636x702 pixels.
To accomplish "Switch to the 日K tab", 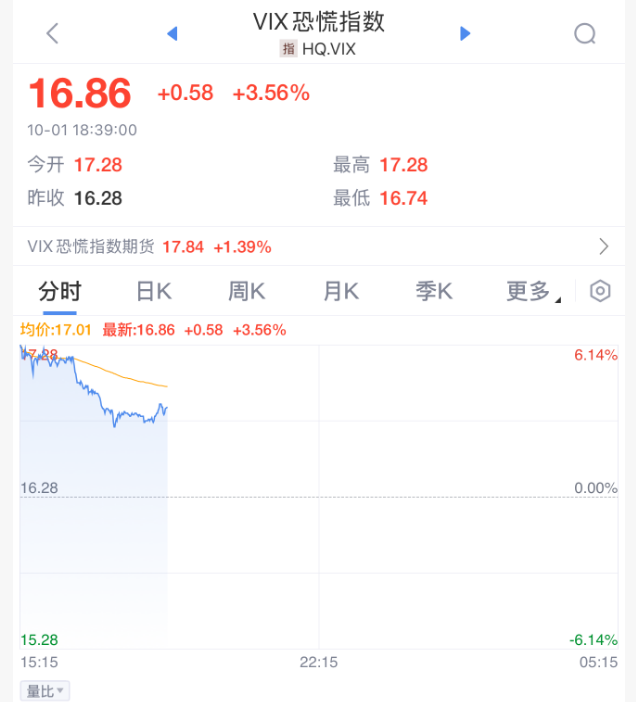I will point(154,291).
